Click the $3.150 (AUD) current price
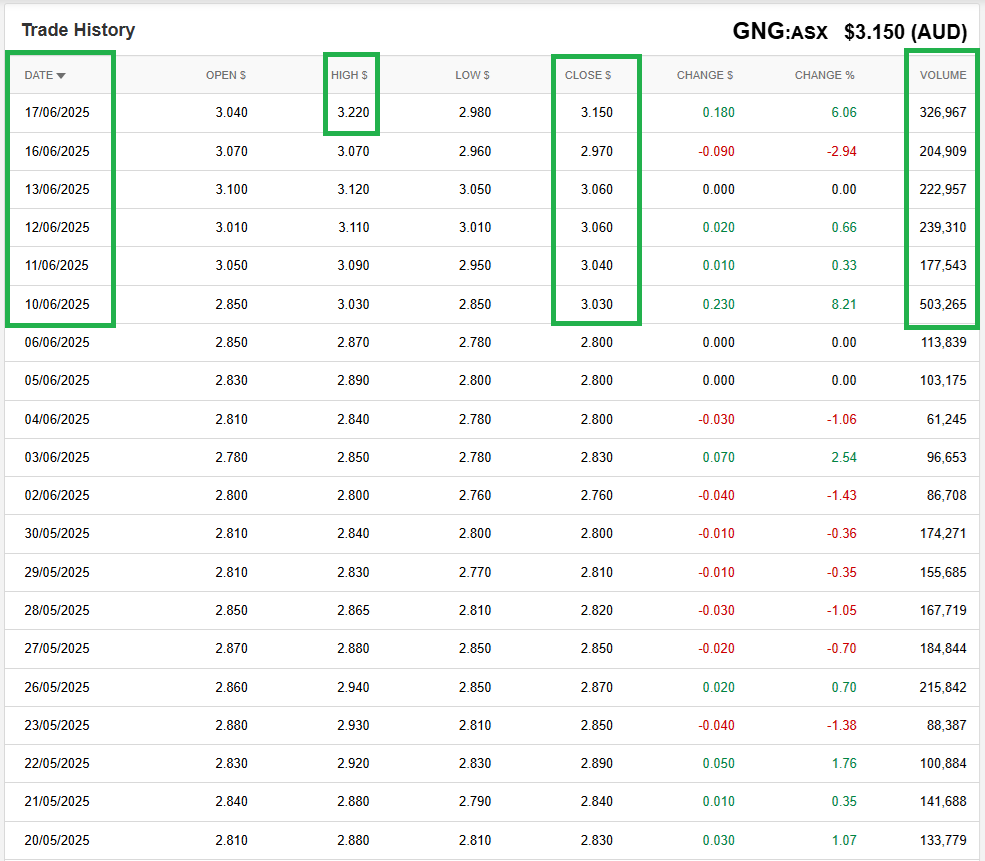The image size is (985, 861). tap(905, 32)
